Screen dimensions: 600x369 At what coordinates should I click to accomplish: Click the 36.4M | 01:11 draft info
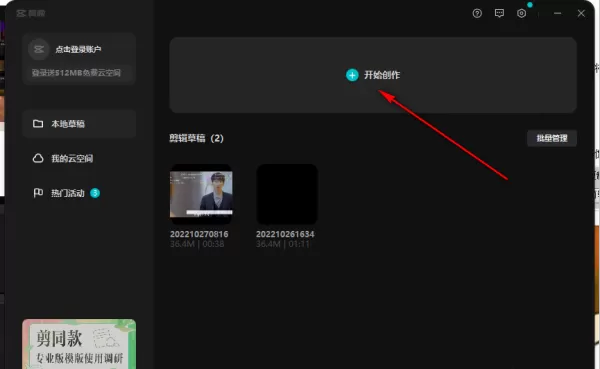pos(283,244)
